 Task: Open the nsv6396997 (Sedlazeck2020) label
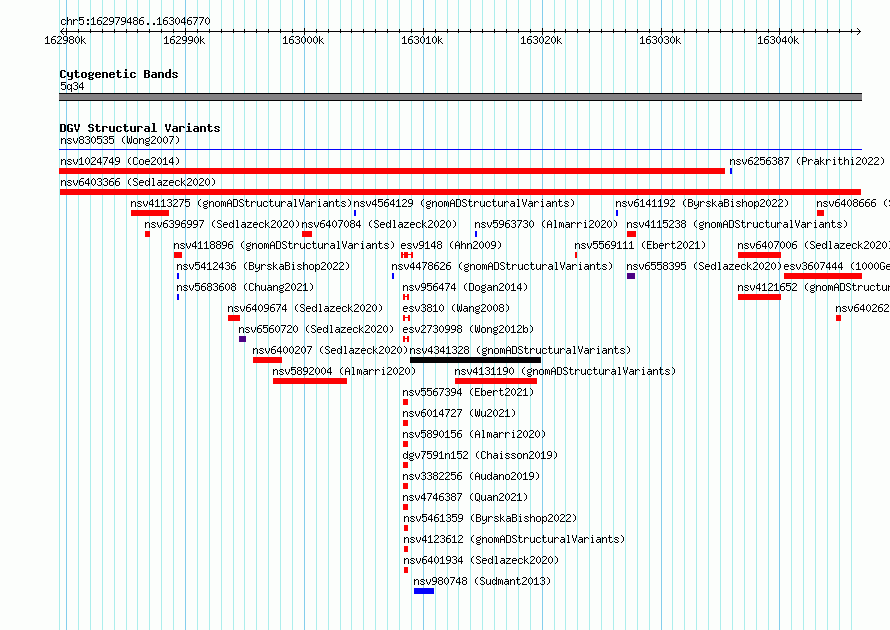coord(222,224)
